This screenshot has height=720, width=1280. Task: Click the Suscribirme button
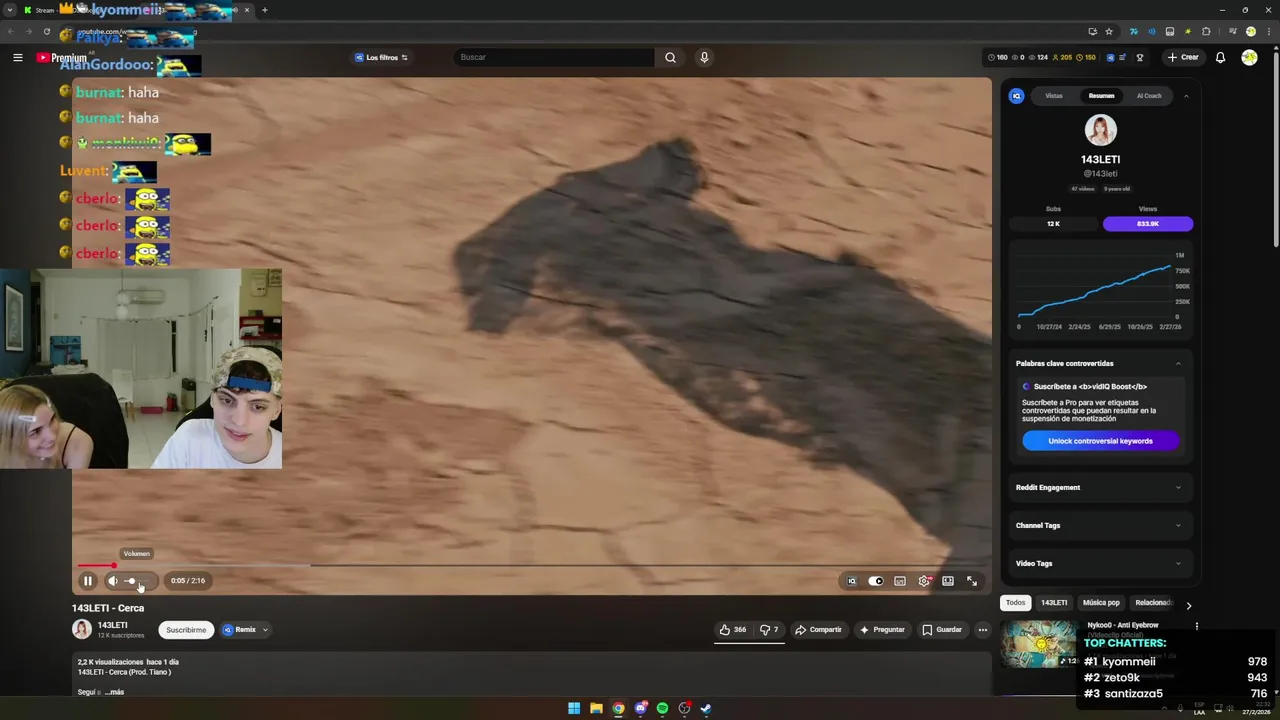tap(186, 630)
